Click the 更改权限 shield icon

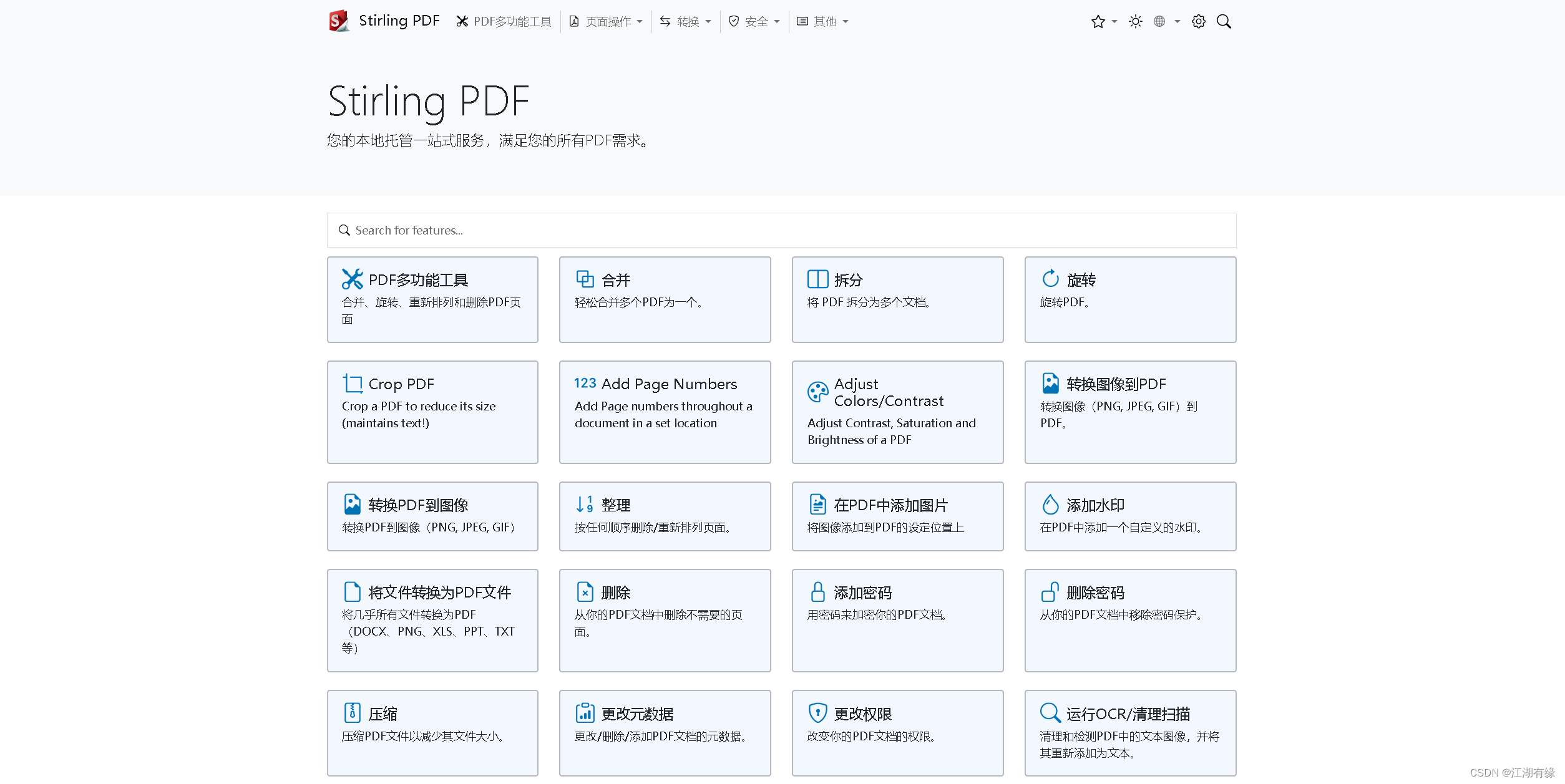pyautogui.click(x=817, y=712)
